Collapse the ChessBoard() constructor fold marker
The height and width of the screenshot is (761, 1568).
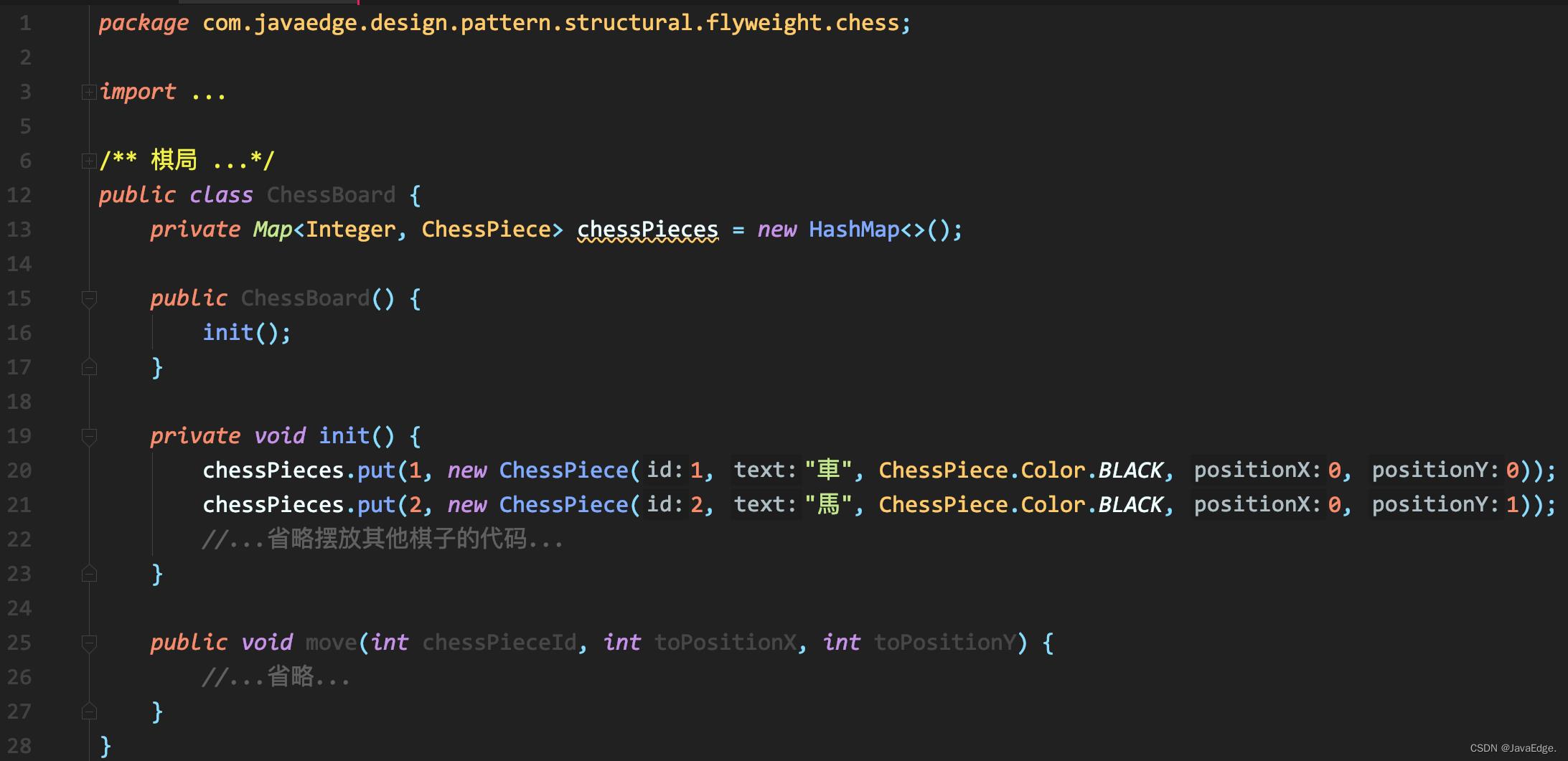pyautogui.click(x=89, y=298)
